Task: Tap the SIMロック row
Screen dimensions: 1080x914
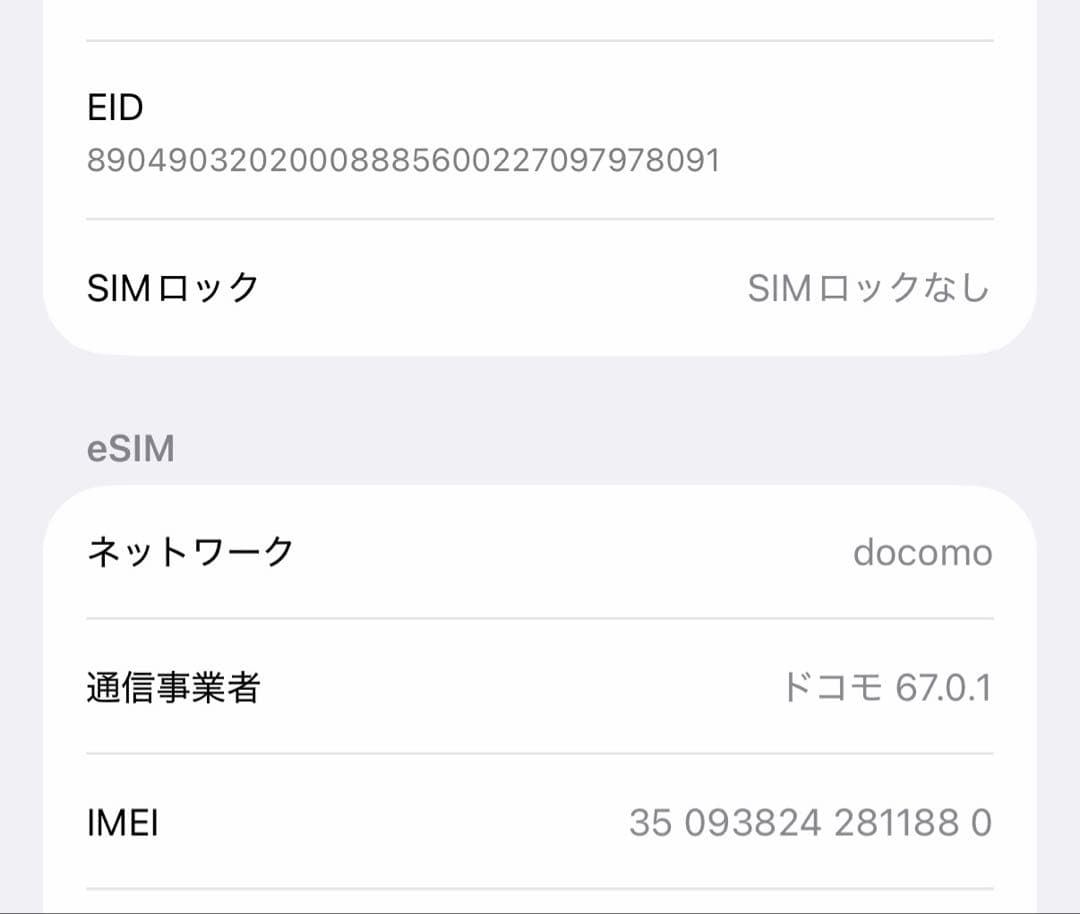Action: pos(540,288)
